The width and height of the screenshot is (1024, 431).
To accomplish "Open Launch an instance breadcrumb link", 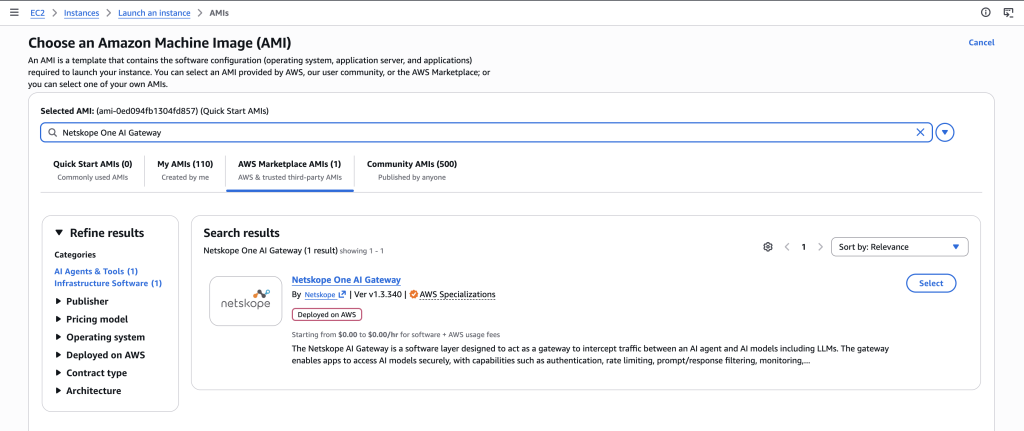I will point(154,13).
